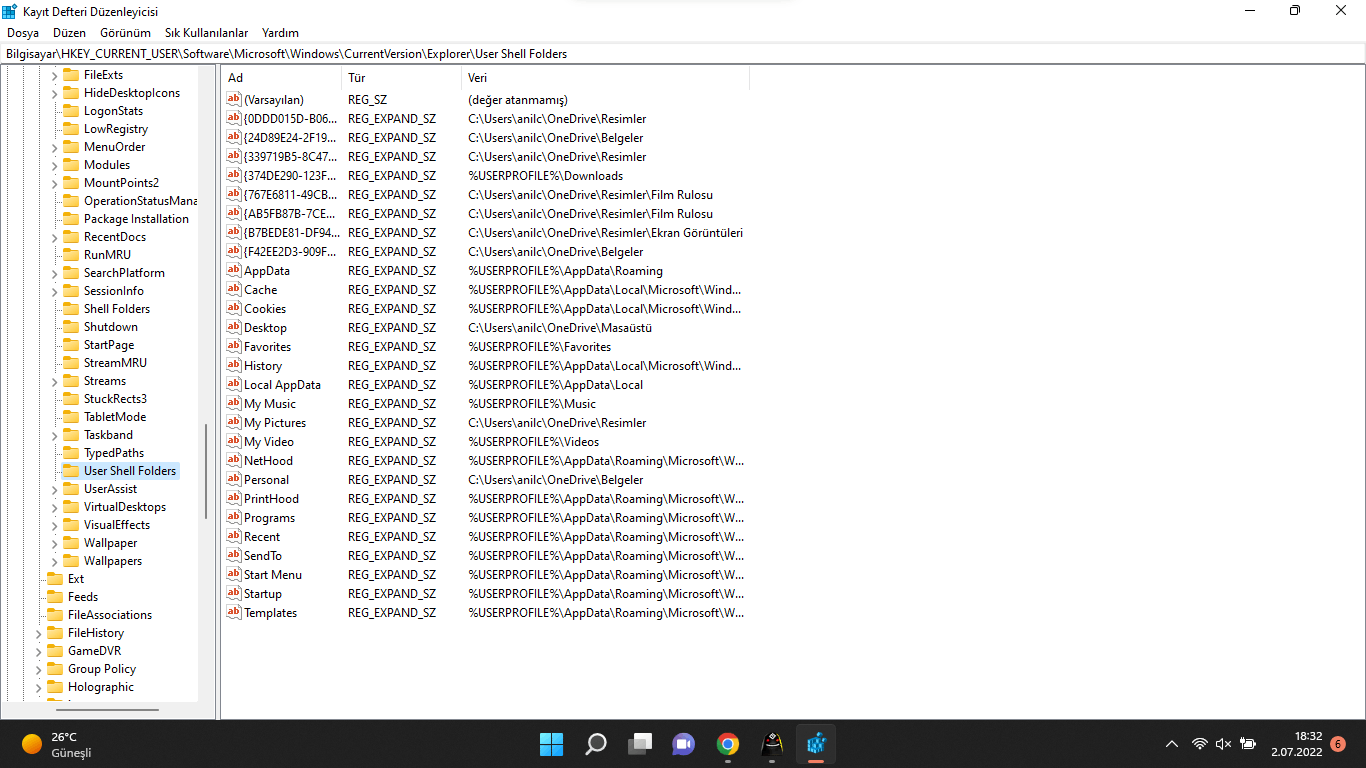Open the Windows Start button
The height and width of the screenshot is (768, 1366).
551,744
